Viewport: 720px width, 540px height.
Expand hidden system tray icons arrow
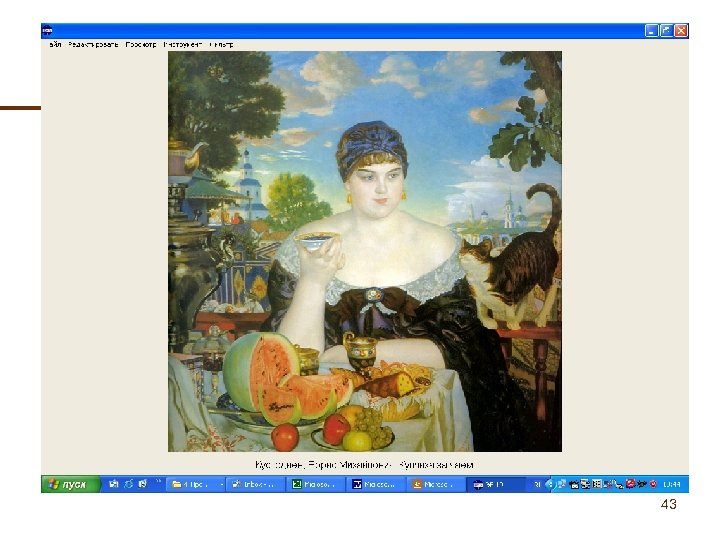(x=549, y=484)
